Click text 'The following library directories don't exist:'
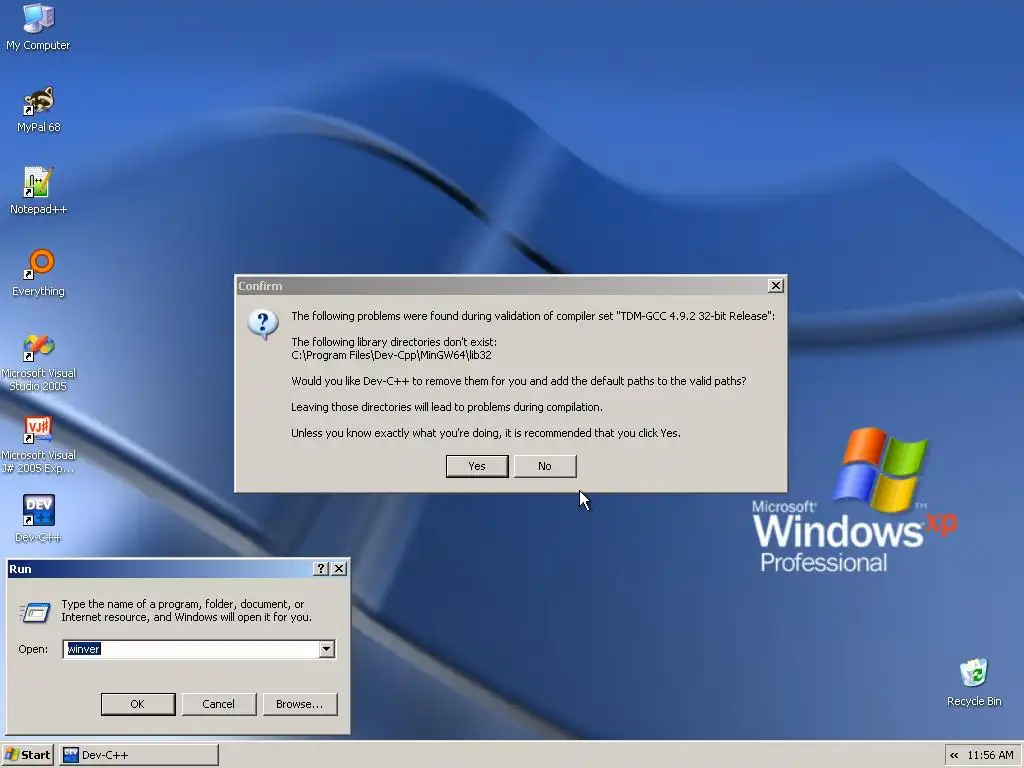Viewport: 1024px width, 768px height. [394, 342]
